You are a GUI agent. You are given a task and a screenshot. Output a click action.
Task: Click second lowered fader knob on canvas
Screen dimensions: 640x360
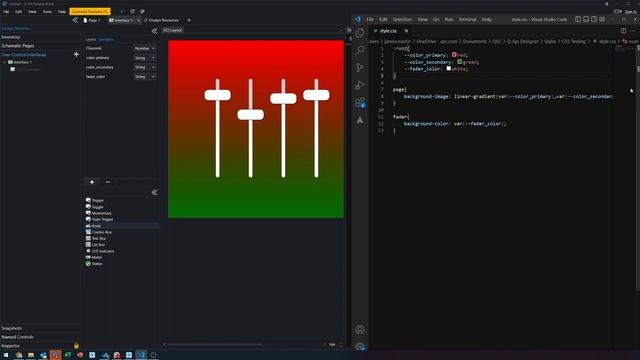pos(251,115)
